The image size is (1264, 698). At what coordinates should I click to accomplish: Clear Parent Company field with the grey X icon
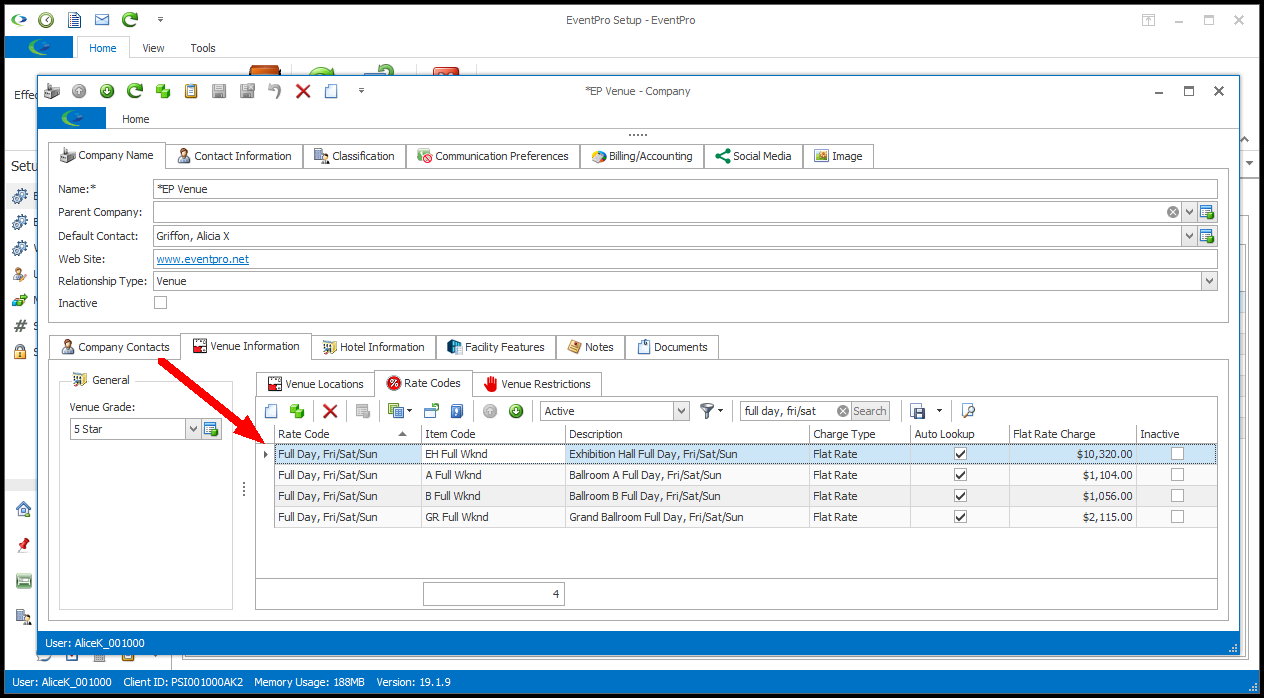(1172, 212)
